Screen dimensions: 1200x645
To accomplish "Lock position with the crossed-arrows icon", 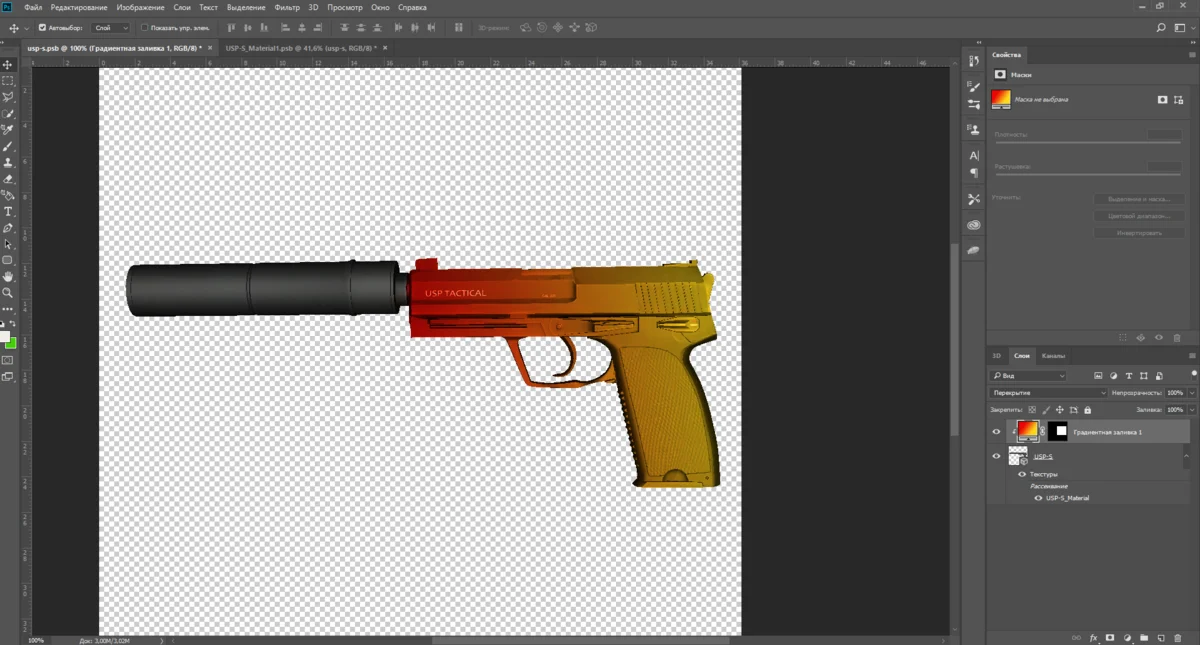I will (1060, 409).
